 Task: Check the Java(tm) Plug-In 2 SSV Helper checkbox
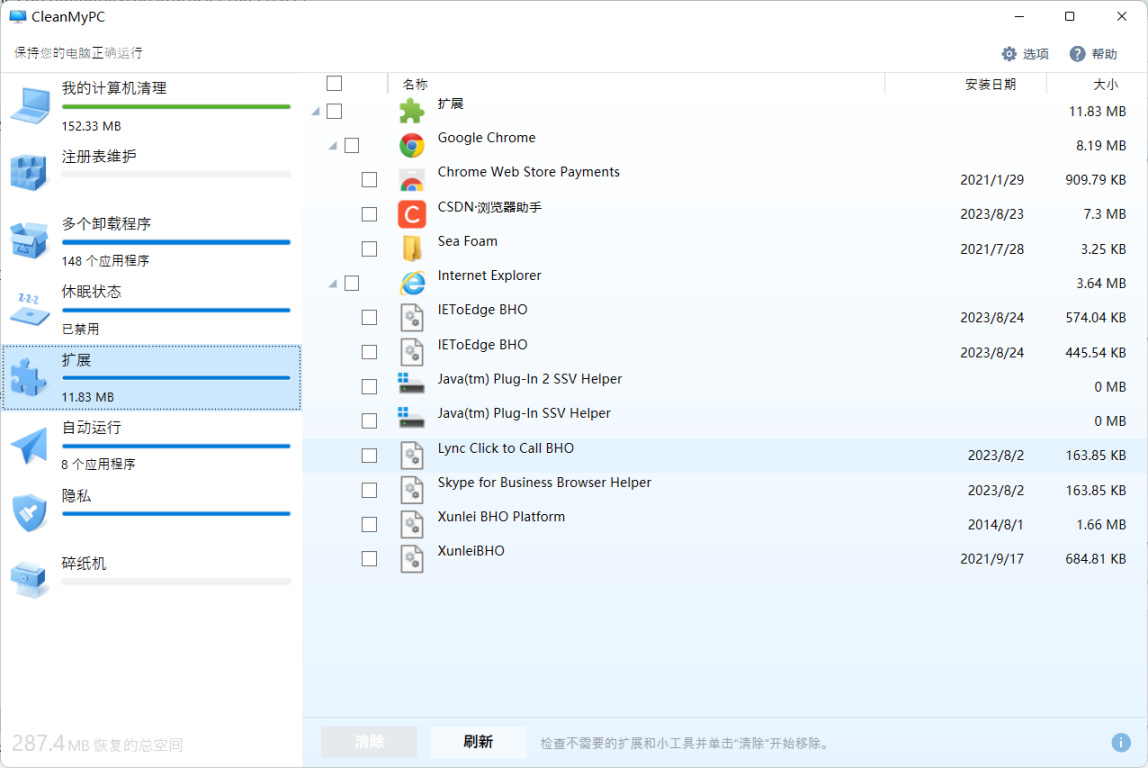pos(369,387)
